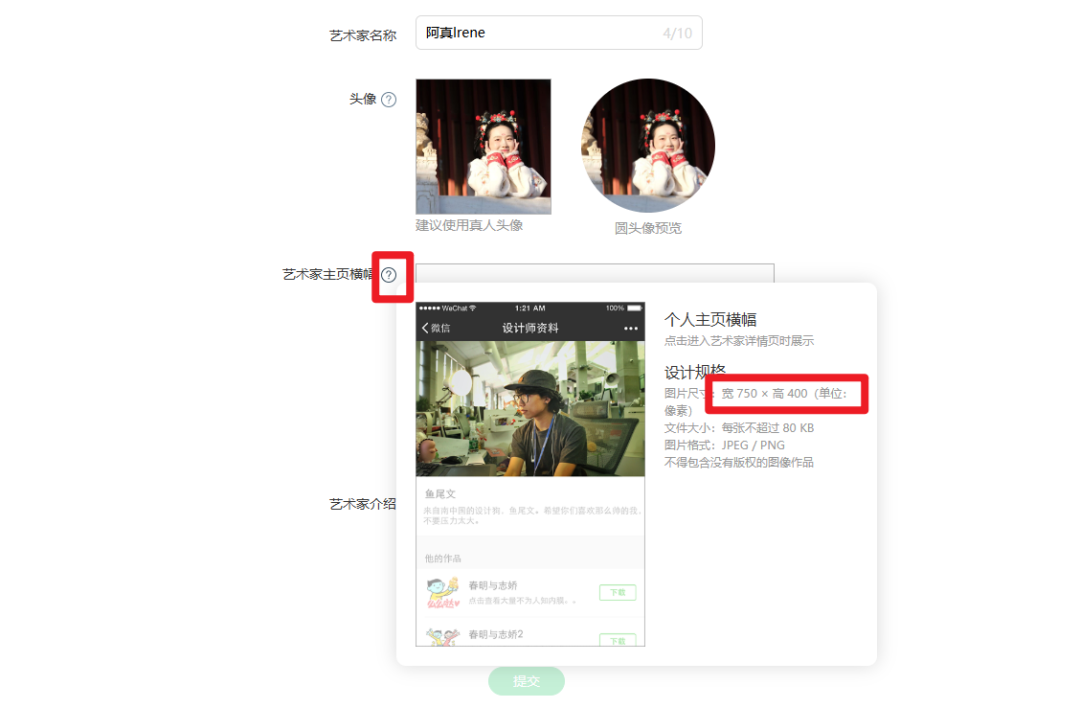Viewport: 1080px width, 708px height.
Task: Click 下载 button beside 春明与志娇2
Action: 619,639
